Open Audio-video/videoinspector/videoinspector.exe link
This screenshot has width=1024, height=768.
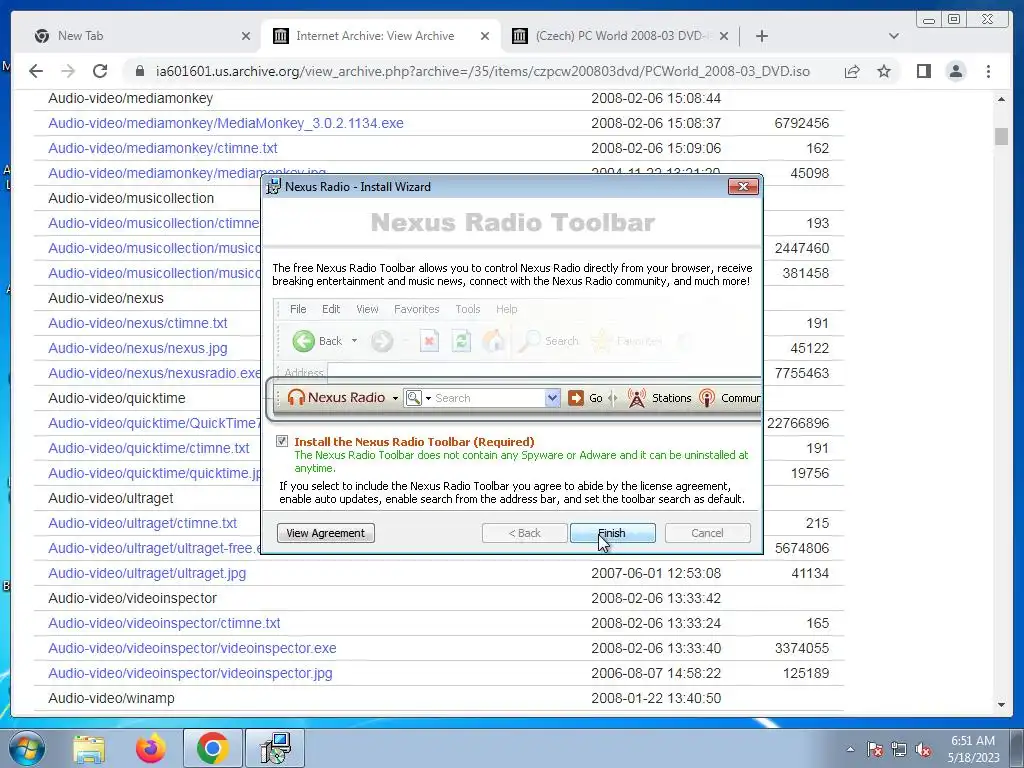193,648
